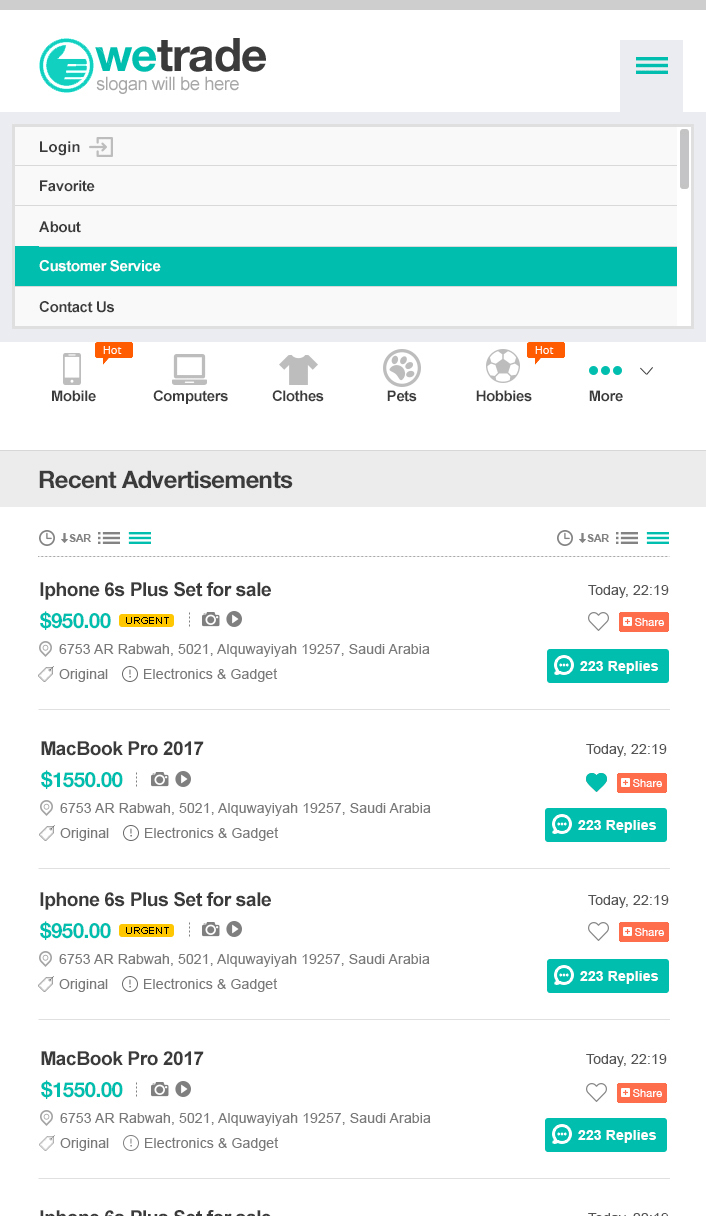Play video of the first MacBook Pro listing
Screen dimensions: 706x1216
(184, 779)
